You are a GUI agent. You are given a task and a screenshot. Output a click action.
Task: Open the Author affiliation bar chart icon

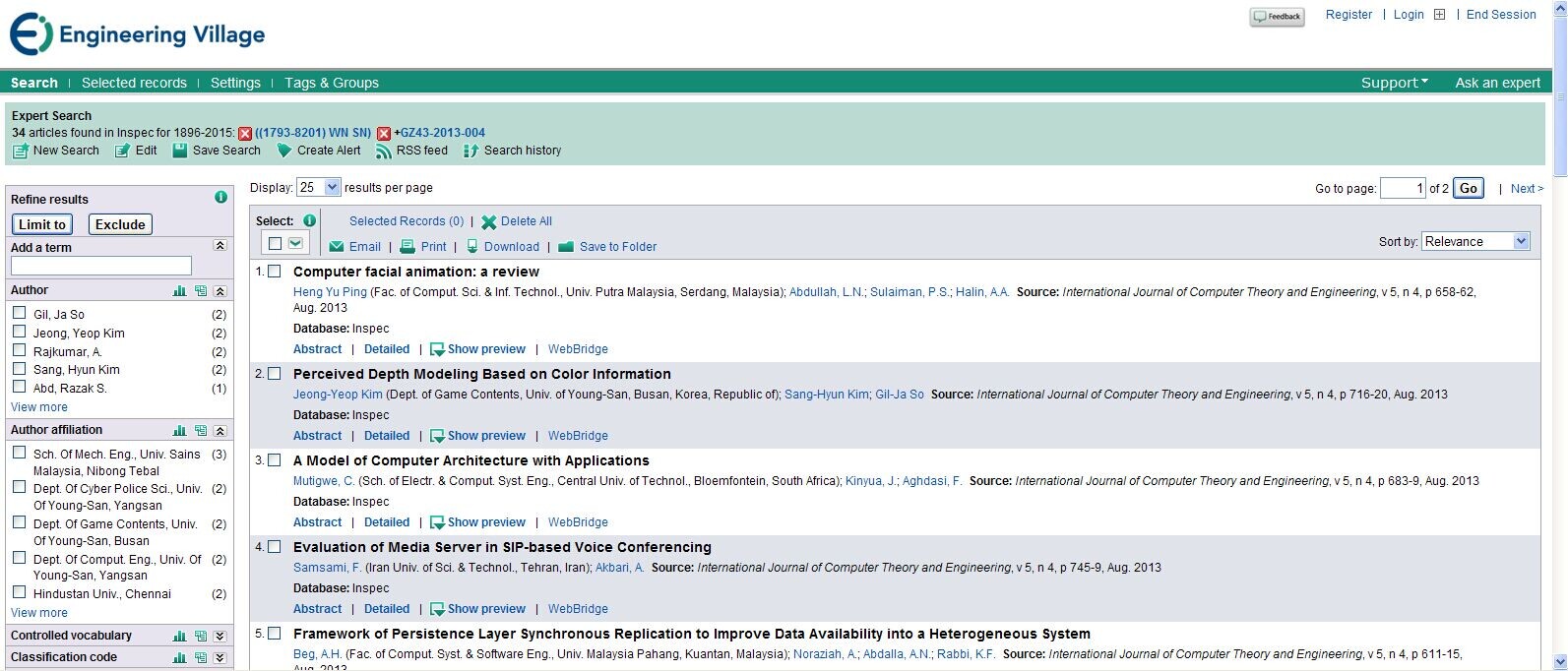coord(179,431)
